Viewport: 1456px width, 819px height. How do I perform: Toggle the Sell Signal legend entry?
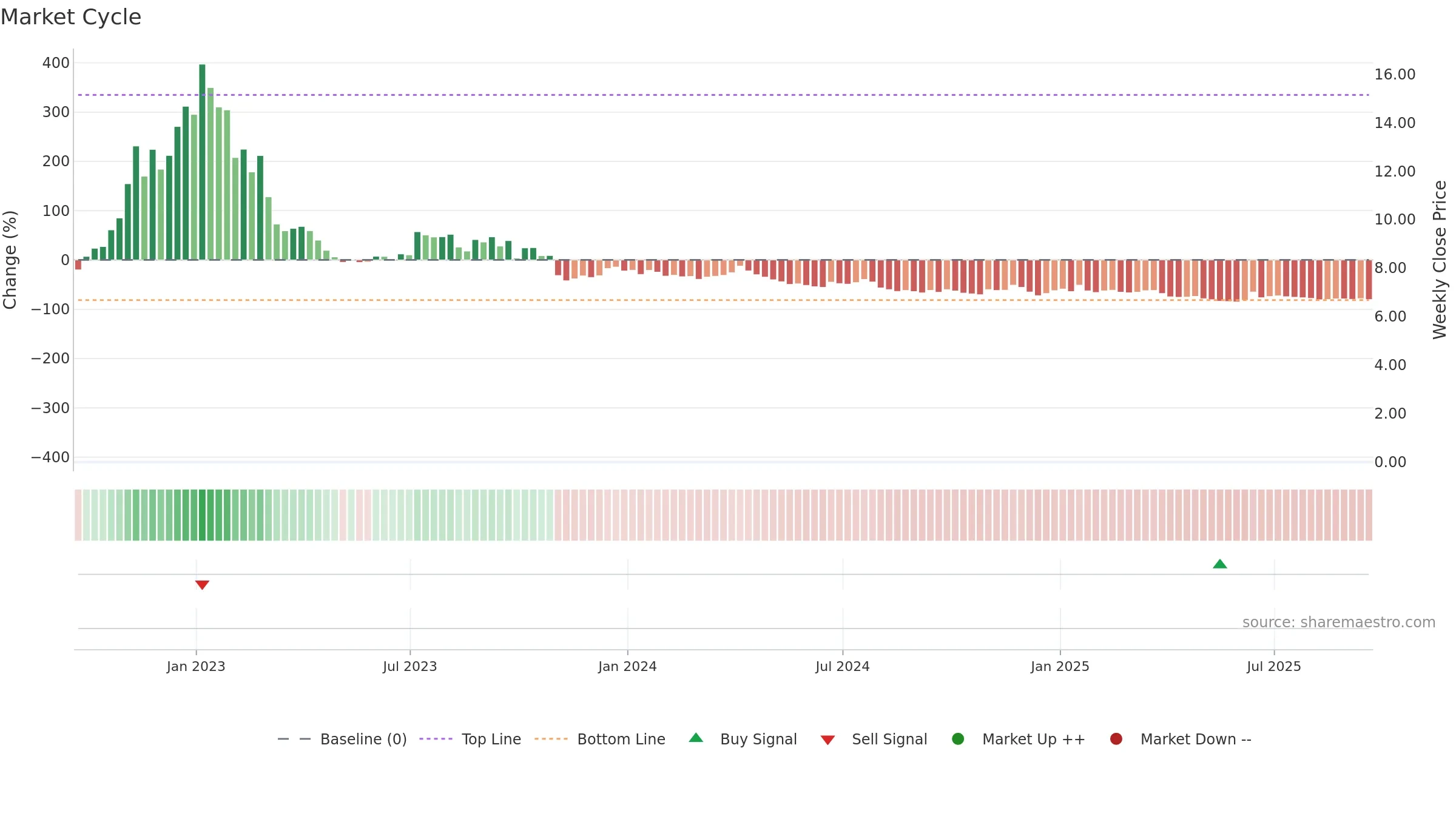point(874,739)
